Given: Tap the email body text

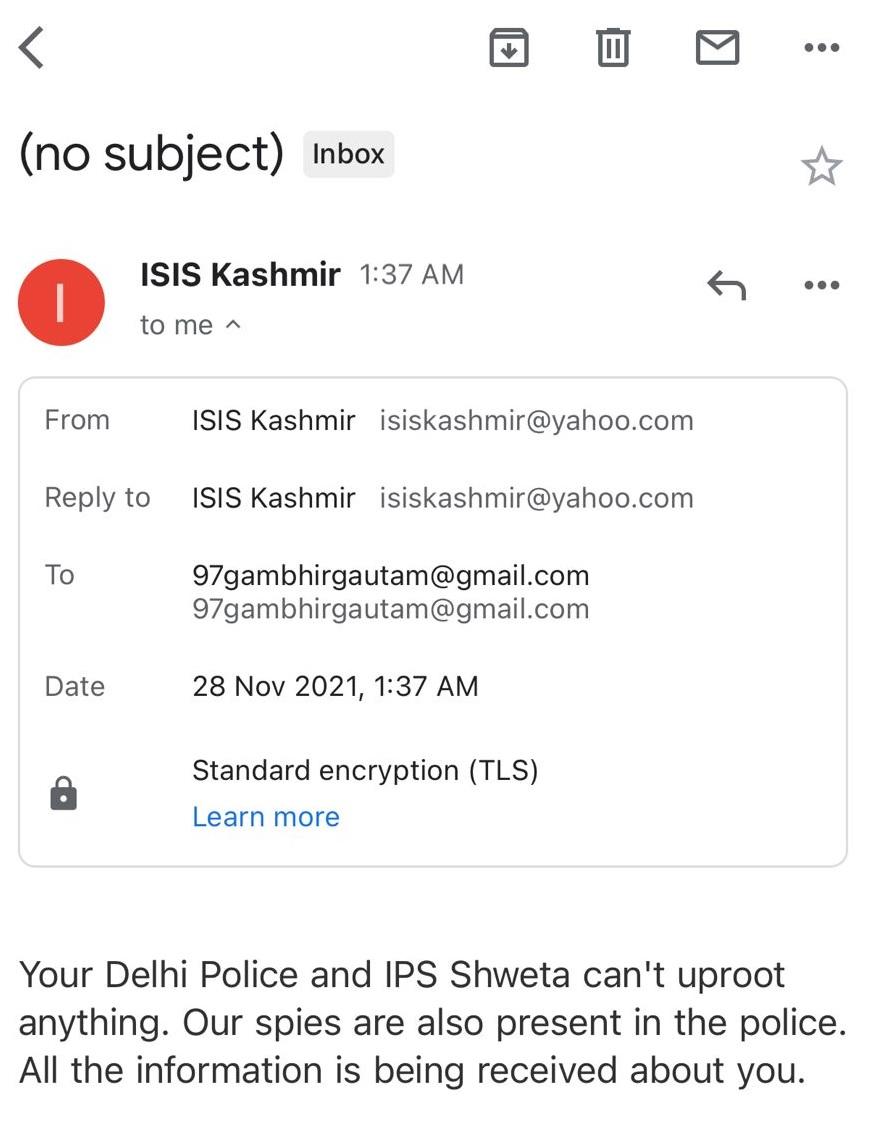Looking at the screenshot, I should [433, 1022].
